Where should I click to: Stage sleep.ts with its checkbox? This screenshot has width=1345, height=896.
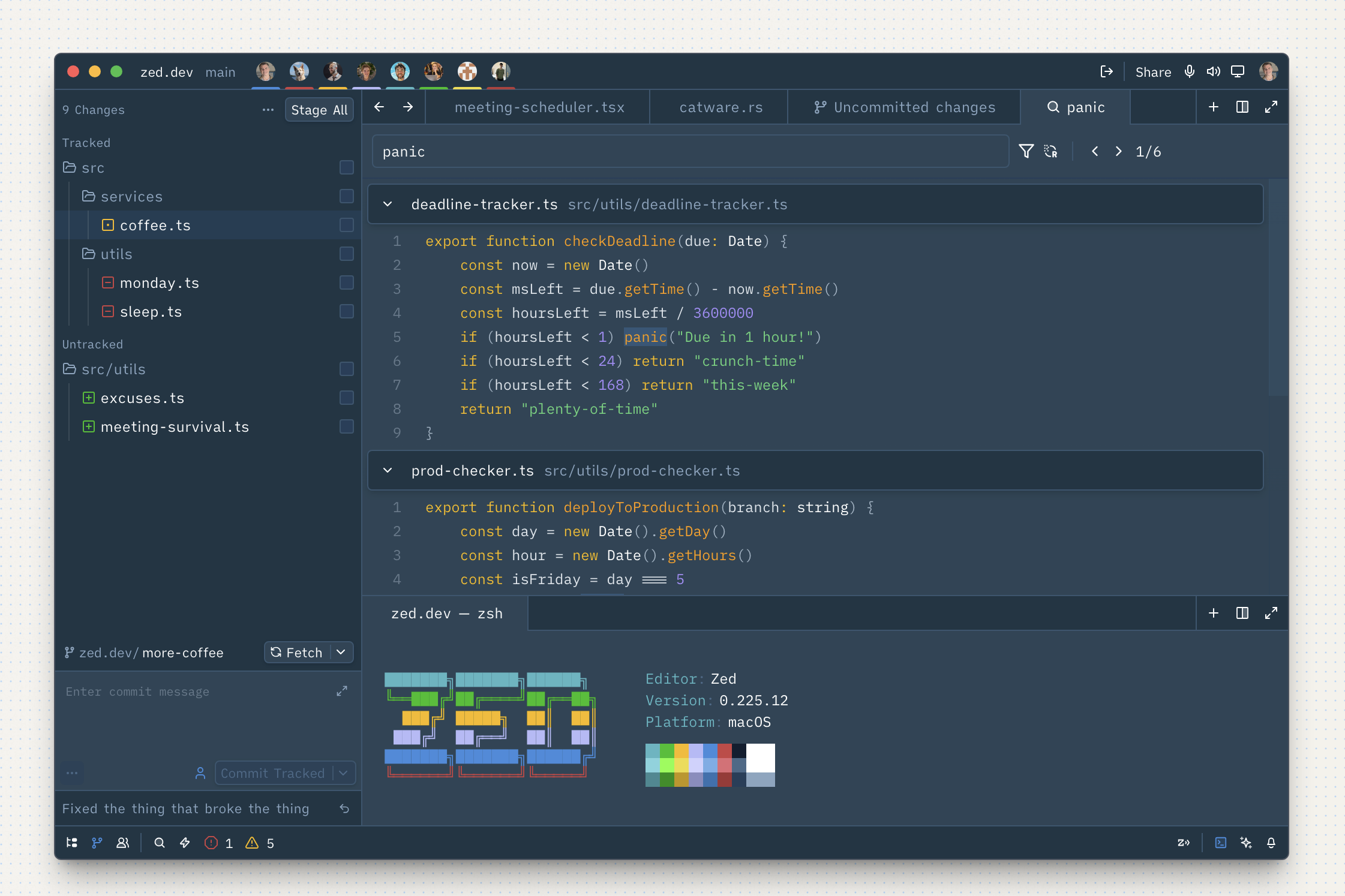click(347, 311)
